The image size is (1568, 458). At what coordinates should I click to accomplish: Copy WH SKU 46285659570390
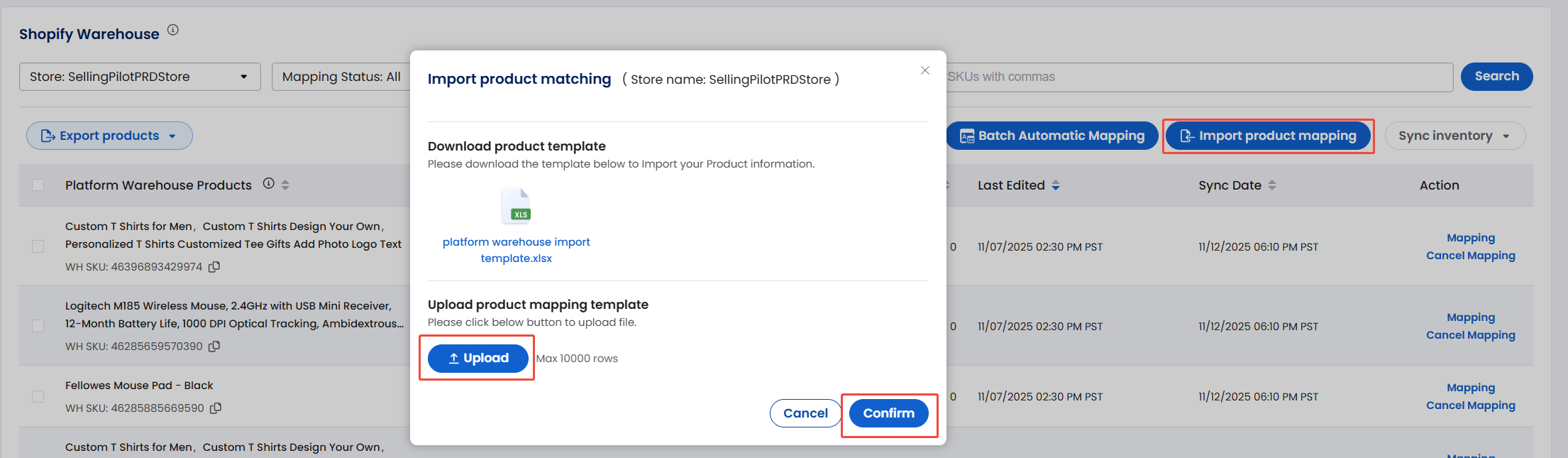[214, 347]
